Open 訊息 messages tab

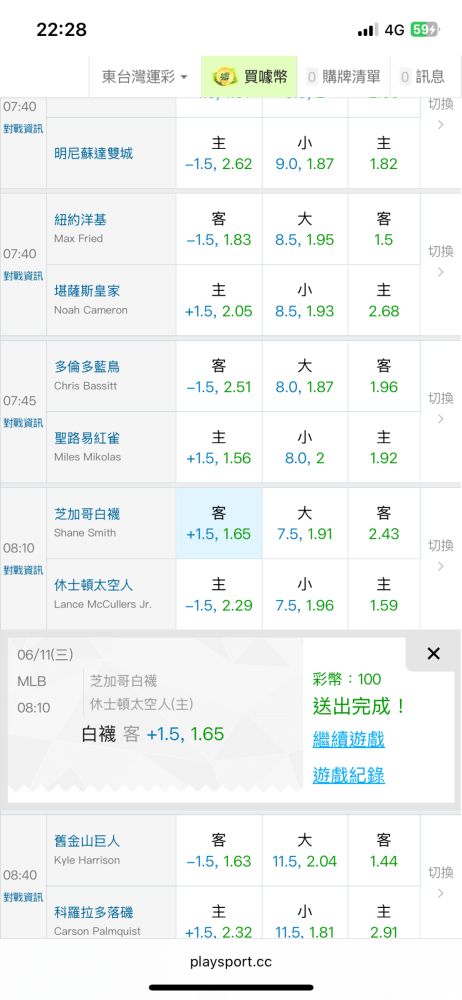point(422,77)
